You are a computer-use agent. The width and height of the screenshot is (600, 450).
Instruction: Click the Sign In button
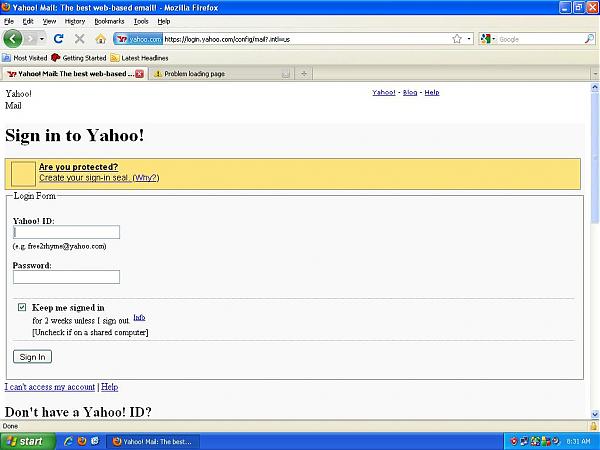pos(33,357)
